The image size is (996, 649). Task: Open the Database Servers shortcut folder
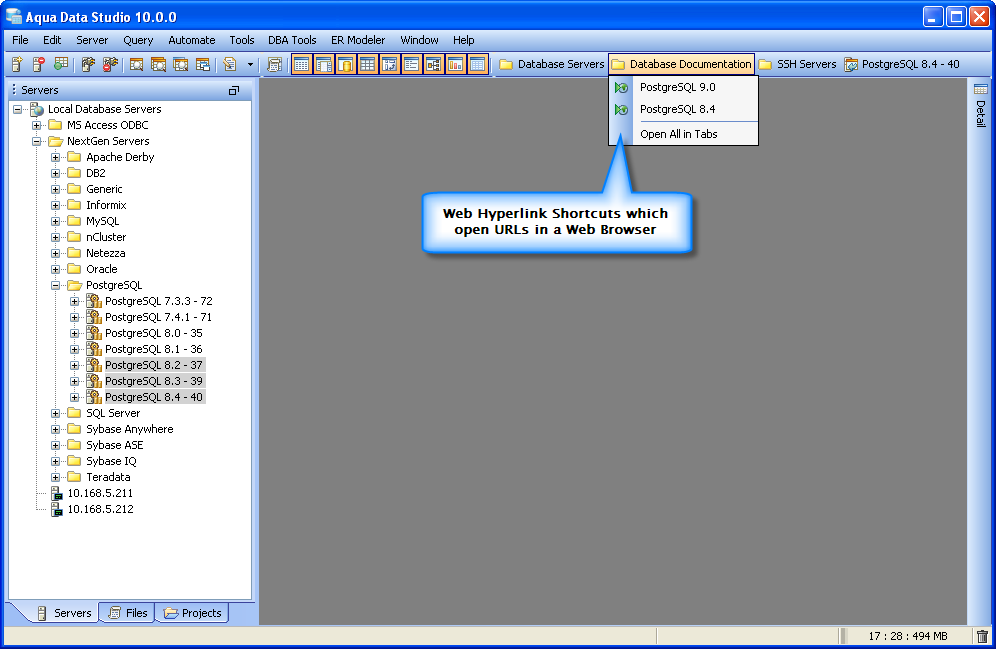[x=551, y=64]
